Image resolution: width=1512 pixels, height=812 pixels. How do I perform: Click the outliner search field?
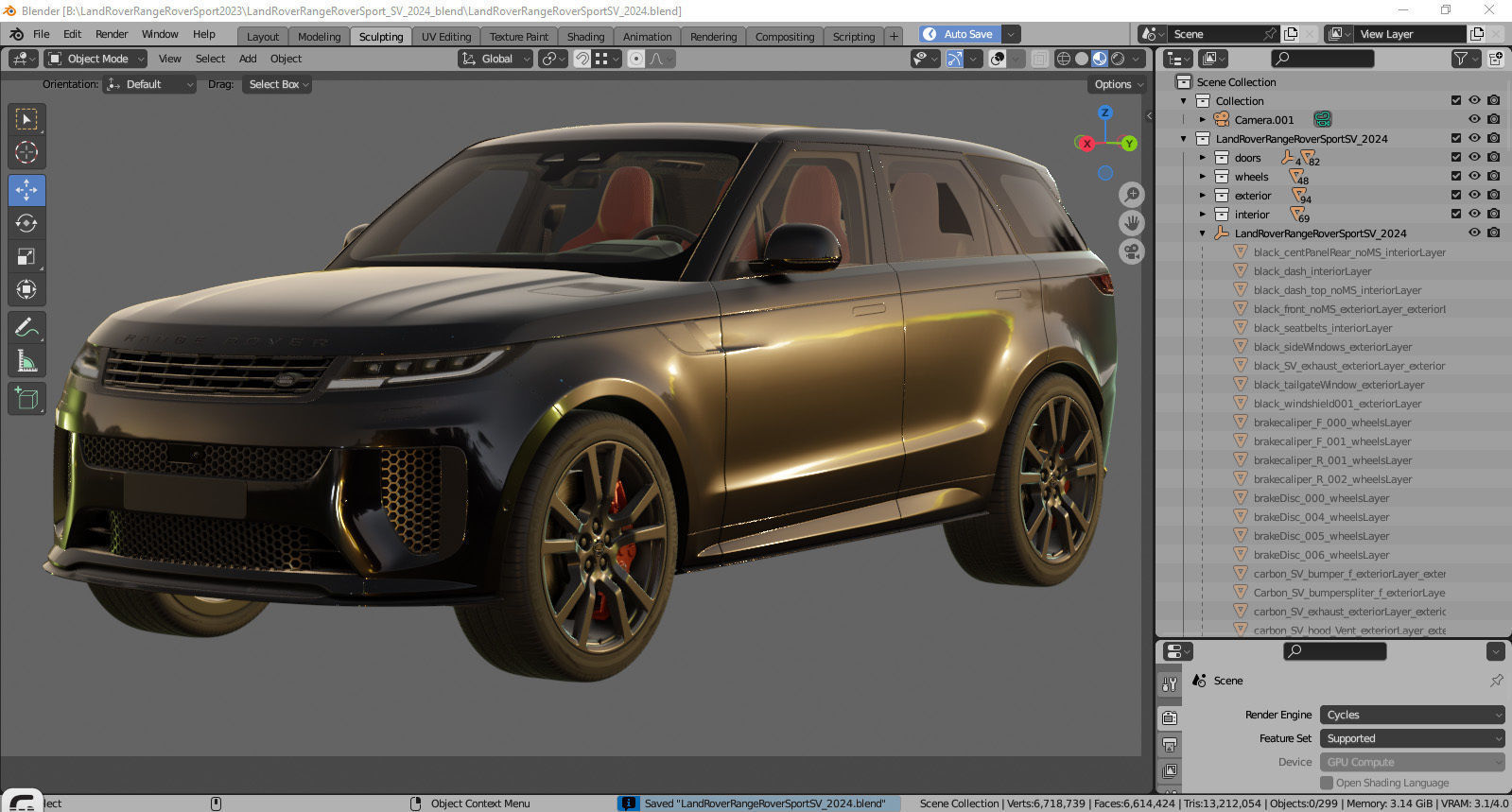[1322, 59]
